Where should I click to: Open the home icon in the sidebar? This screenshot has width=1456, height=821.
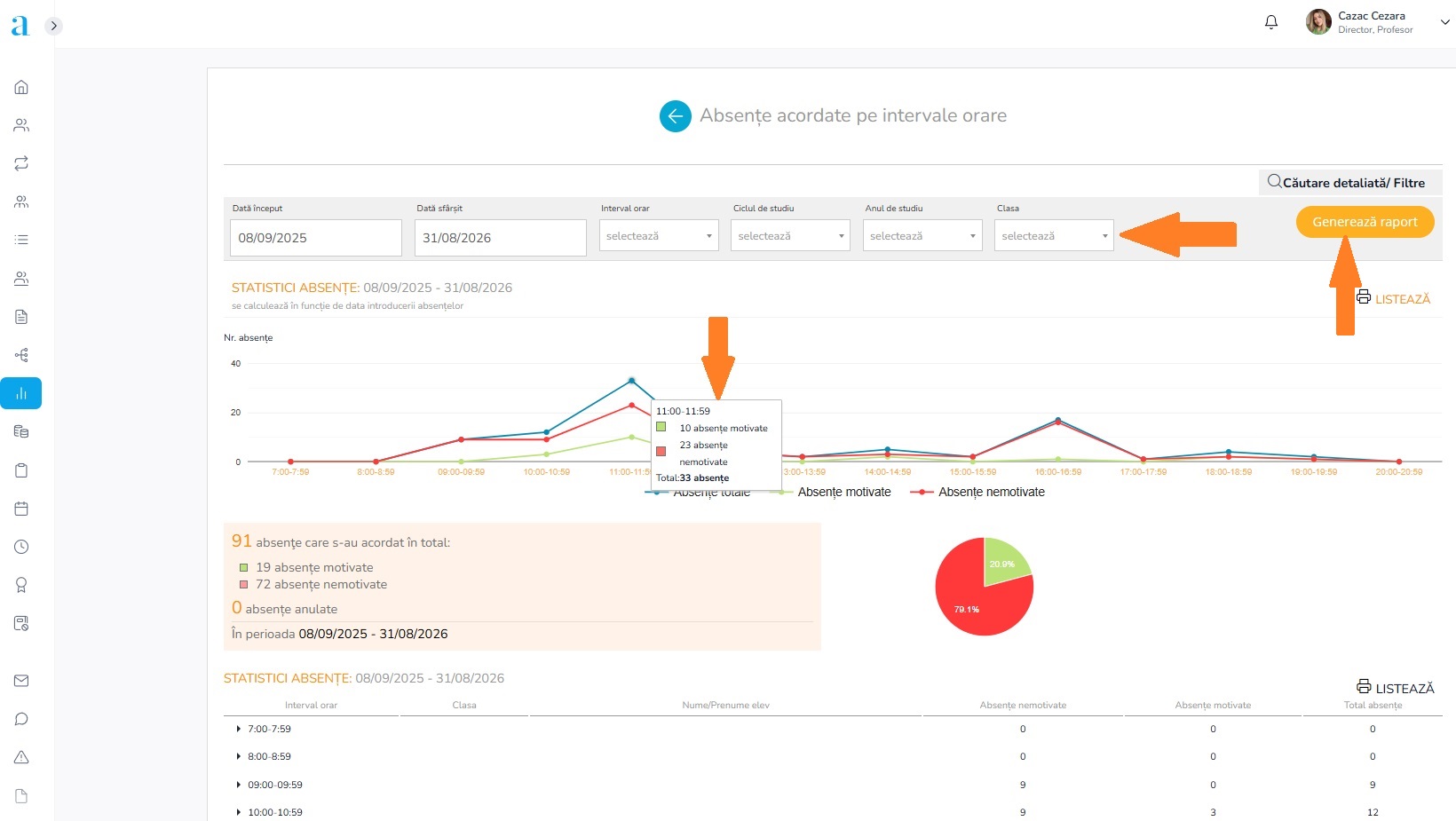[21, 87]
